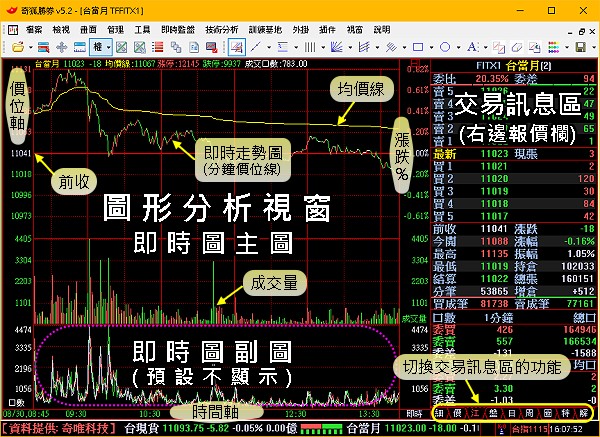Click the 即時 label below the chart
The width and height of the screenshot is (600, 437).
point(414,414)
